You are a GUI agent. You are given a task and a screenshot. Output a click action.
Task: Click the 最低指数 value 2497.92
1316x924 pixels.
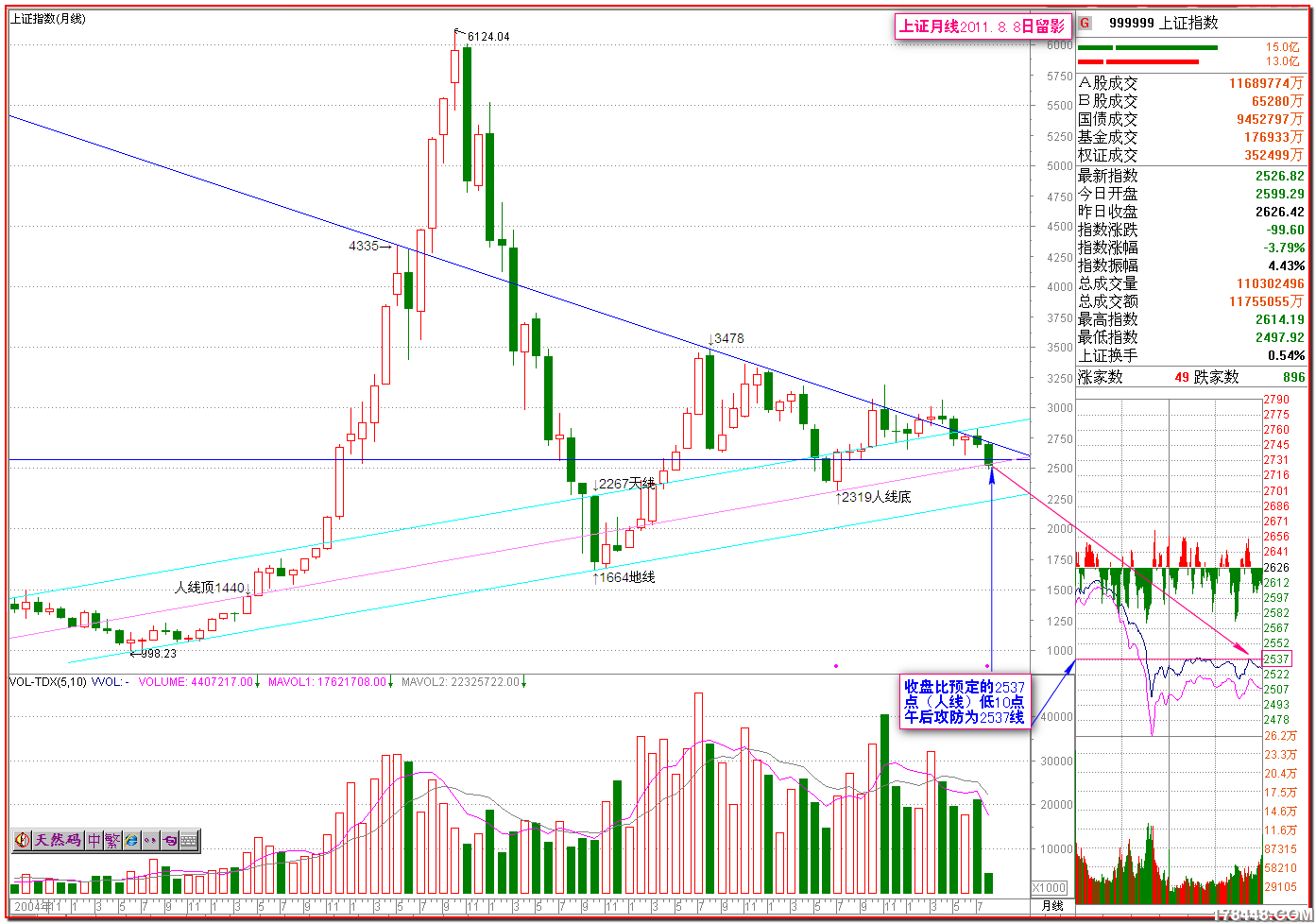point(1280,337)
